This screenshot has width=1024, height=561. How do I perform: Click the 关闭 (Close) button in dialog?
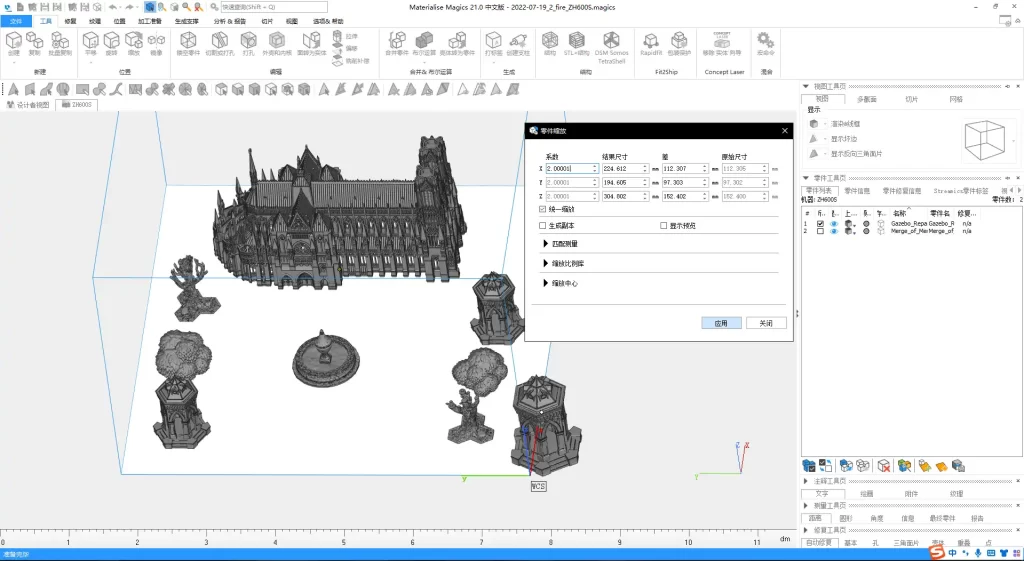pos(765,323)
